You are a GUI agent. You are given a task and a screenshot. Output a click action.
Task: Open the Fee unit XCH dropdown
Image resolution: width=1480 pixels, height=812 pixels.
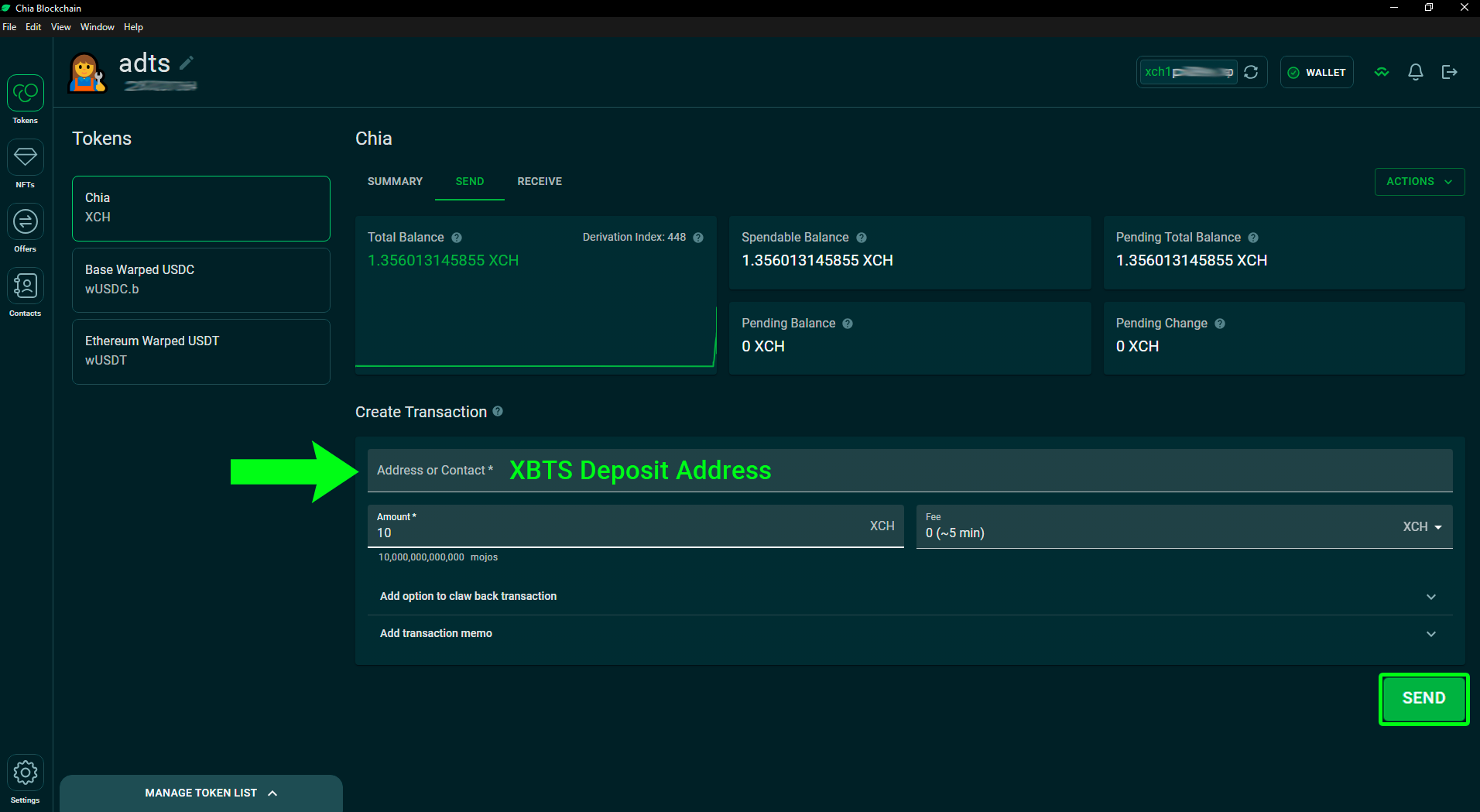(1423, 526)
